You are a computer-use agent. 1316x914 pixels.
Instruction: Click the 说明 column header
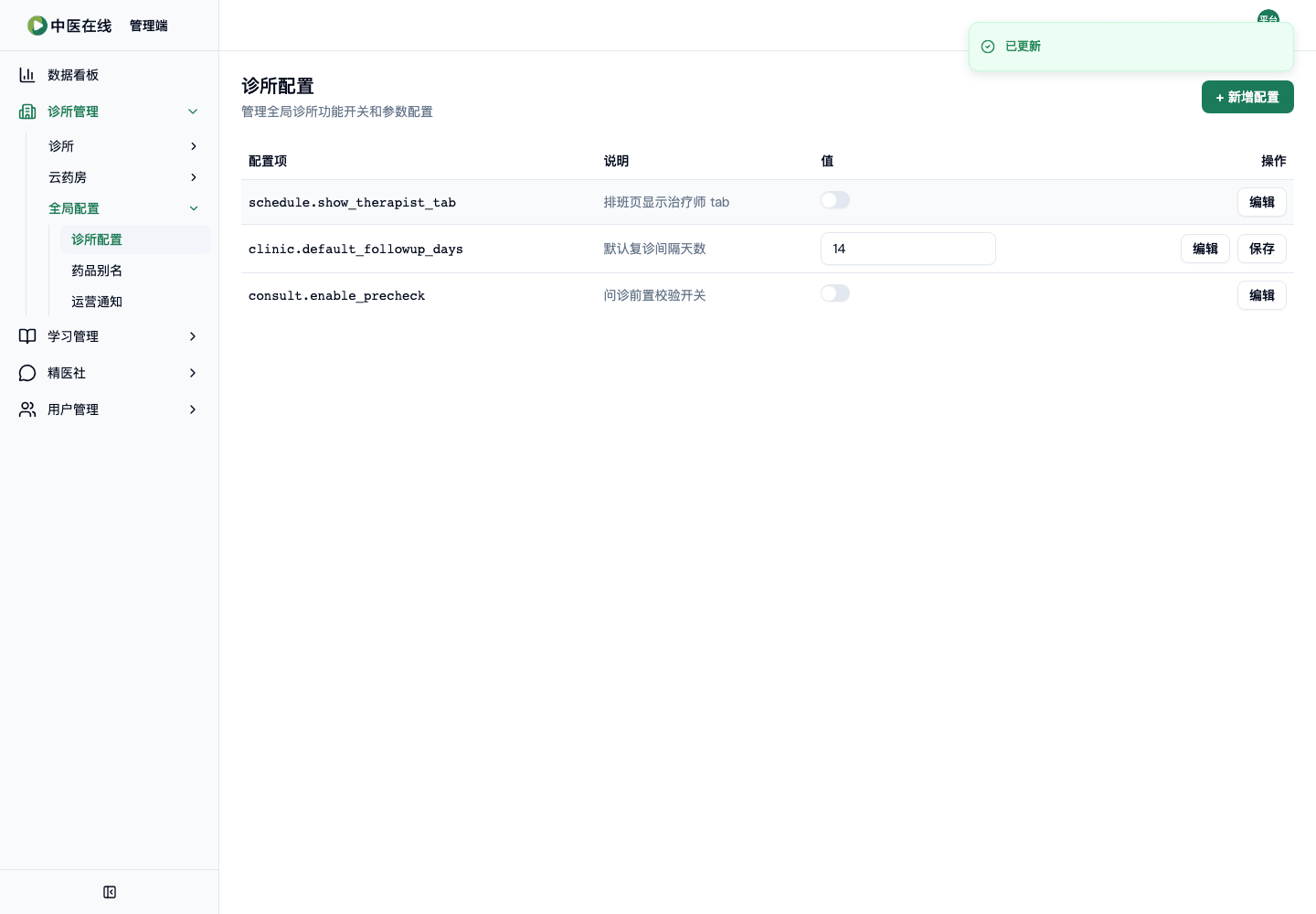click(x=616, y=161)
